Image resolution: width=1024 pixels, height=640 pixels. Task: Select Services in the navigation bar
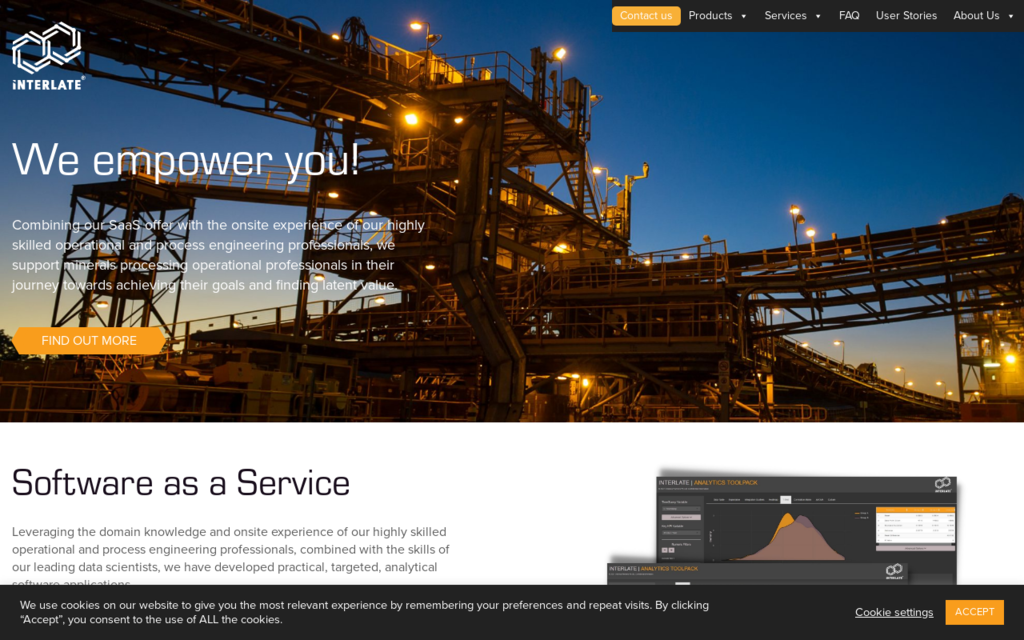pyautogui.click(x=785, y=16)
